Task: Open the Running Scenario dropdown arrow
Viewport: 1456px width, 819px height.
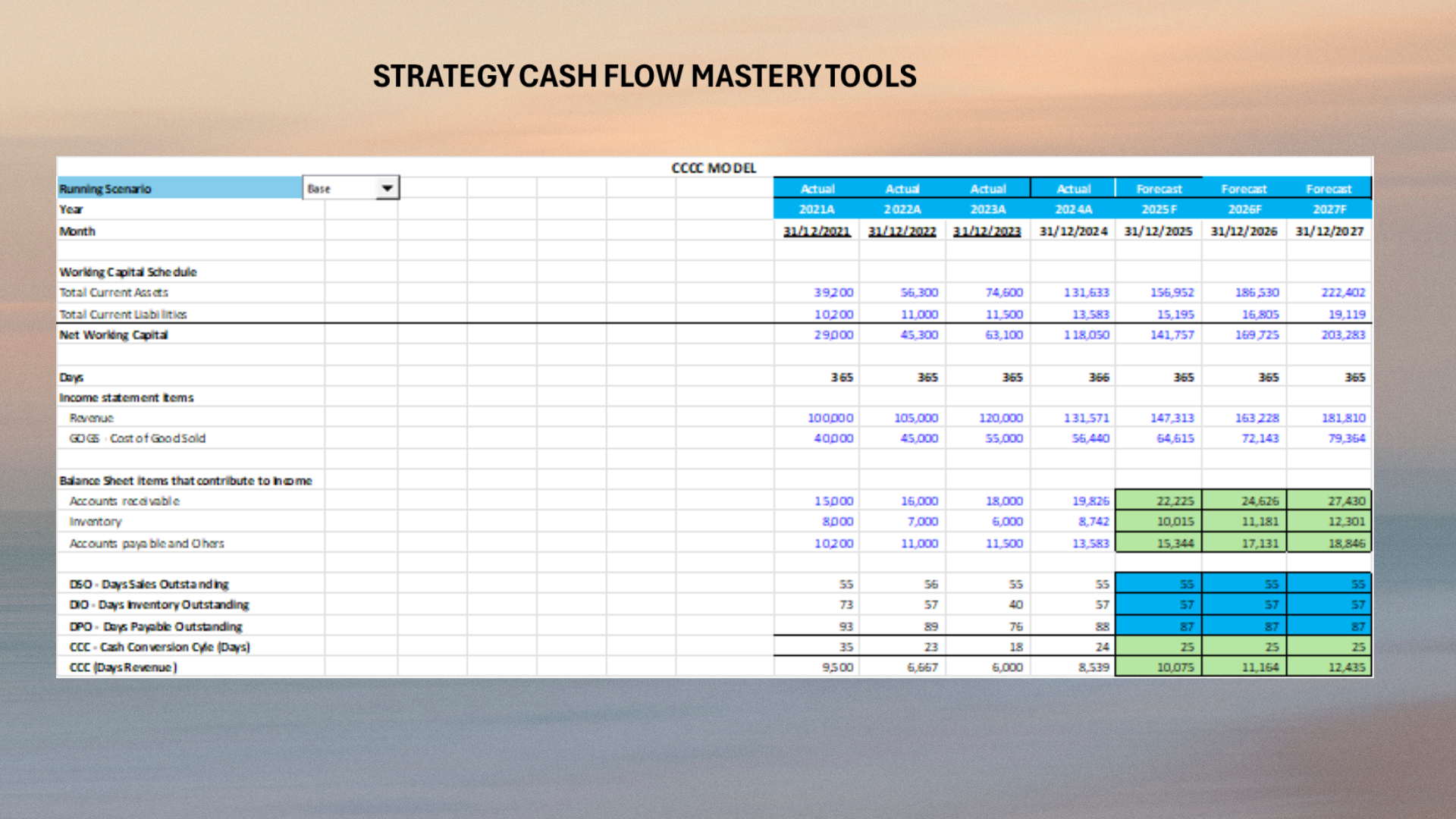Action: [x=387, y=188]
